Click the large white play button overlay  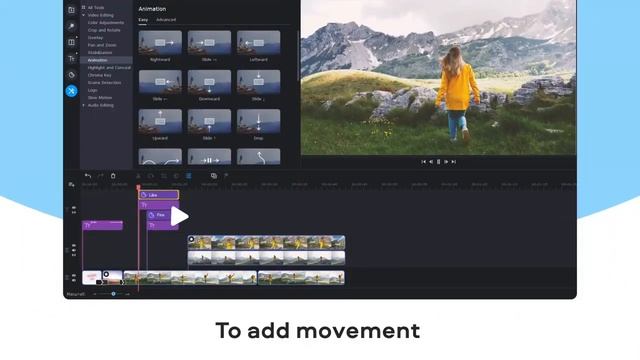tap(179, 216)
